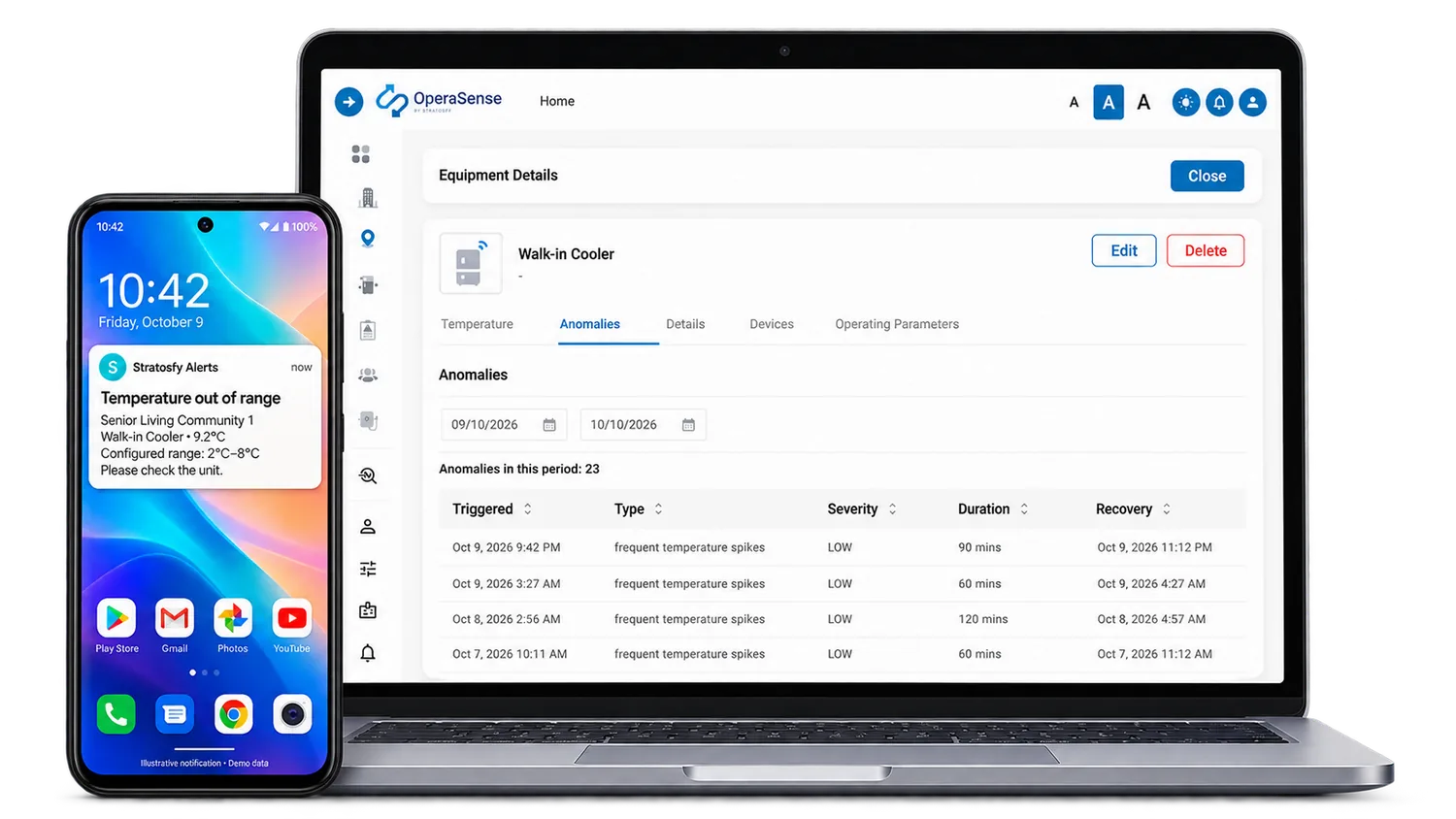Click the 09/10/2026 start date field
1456x819 pixels.
504,425
